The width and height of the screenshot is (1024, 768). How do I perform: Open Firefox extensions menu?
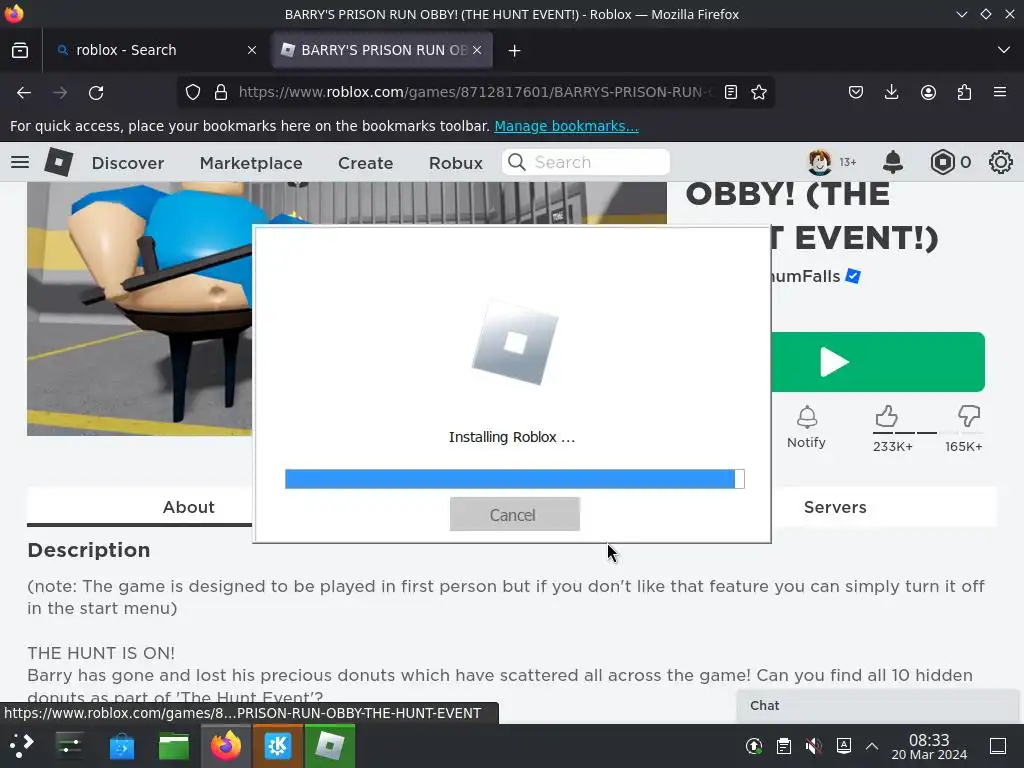coord(964,93)
